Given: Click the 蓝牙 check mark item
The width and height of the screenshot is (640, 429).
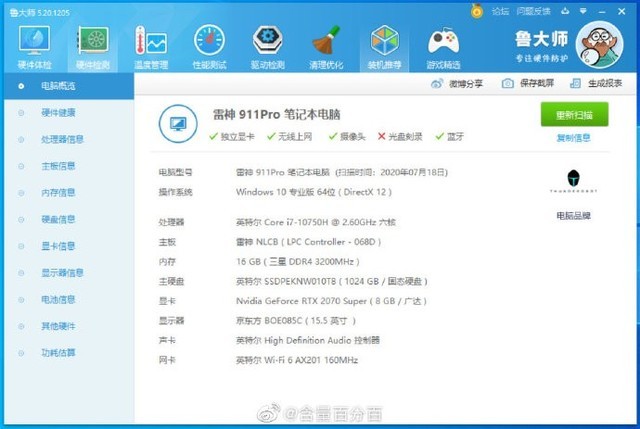Looking at the screenshot, I should click(449, 137).
